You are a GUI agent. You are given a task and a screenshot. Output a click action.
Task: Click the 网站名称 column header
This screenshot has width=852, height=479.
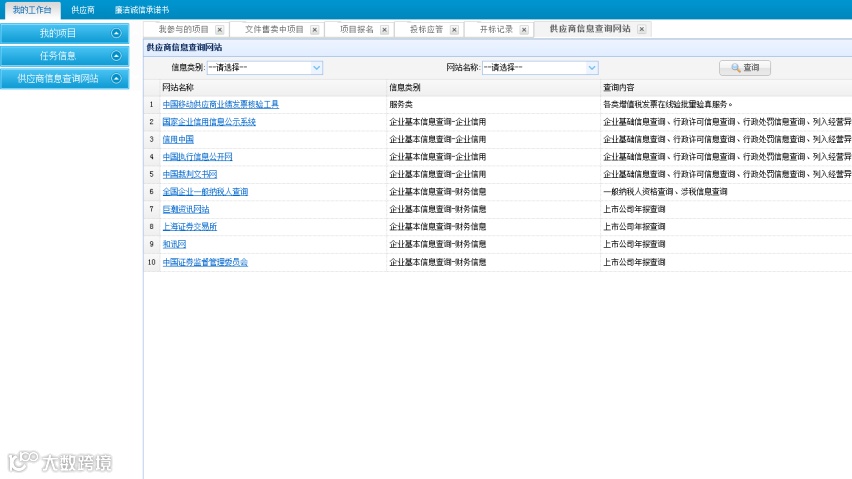(273, 87)
